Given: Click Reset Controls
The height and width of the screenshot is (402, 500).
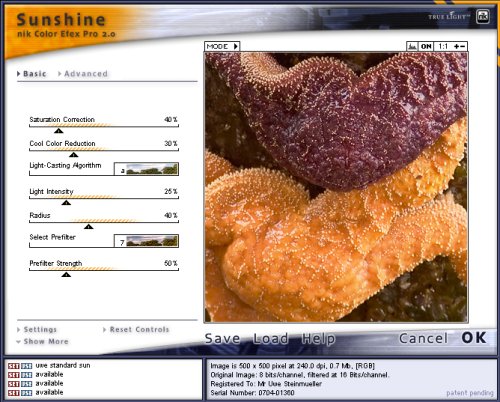Looking at the screenshot, I should [136, 329].
